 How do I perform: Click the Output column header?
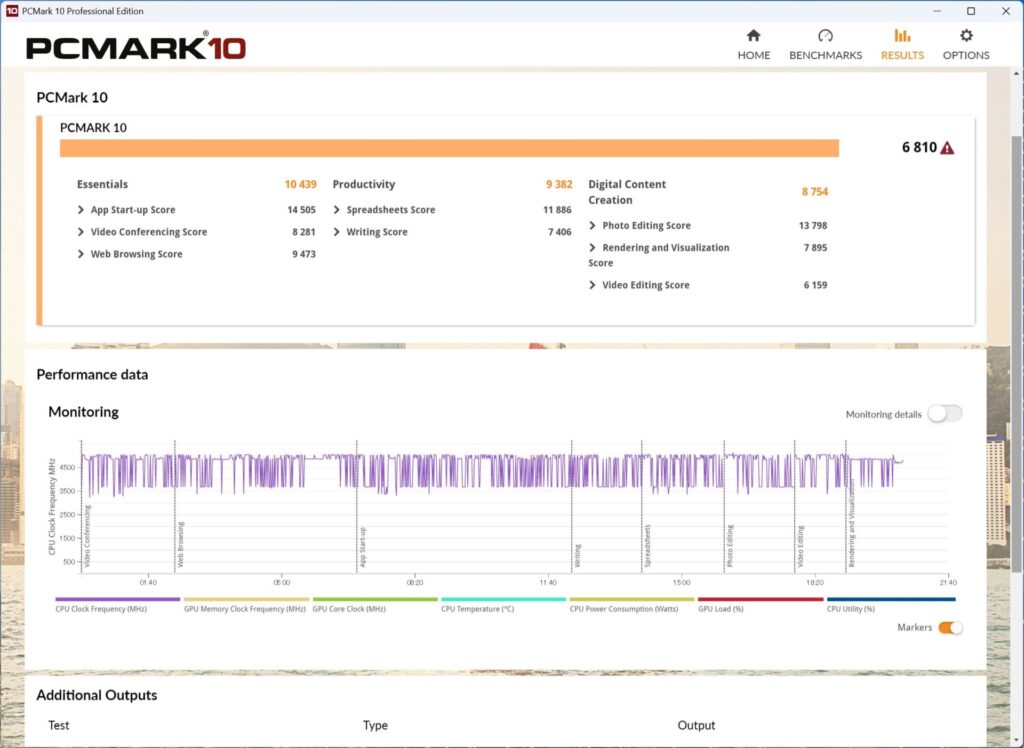click(696, 725)
